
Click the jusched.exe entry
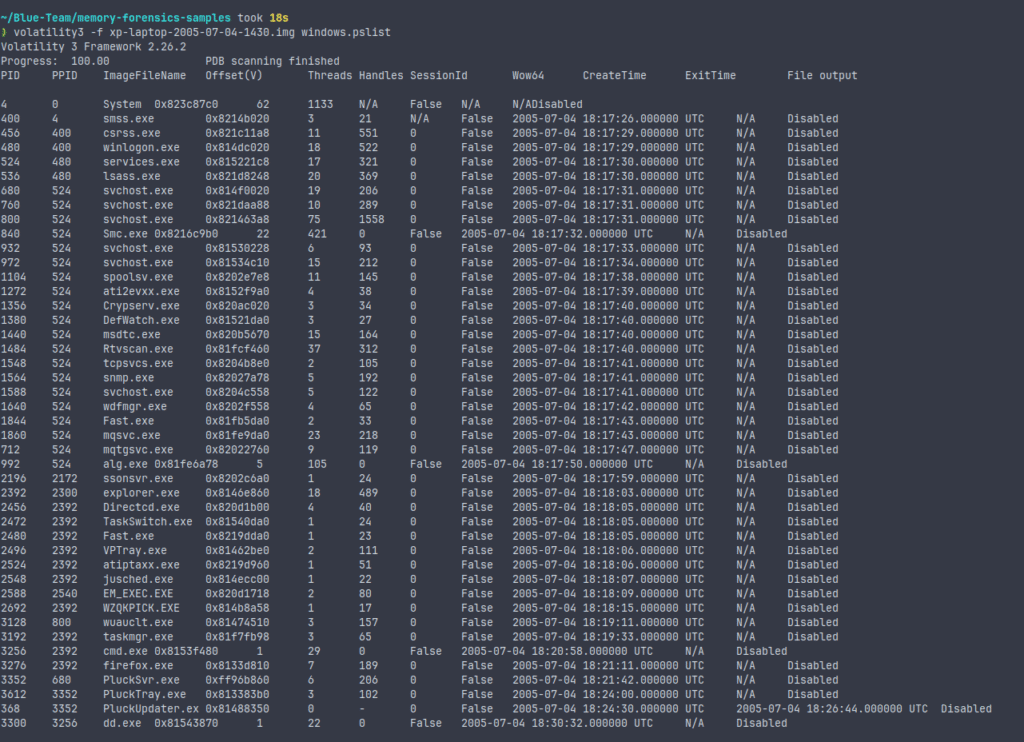138,579
